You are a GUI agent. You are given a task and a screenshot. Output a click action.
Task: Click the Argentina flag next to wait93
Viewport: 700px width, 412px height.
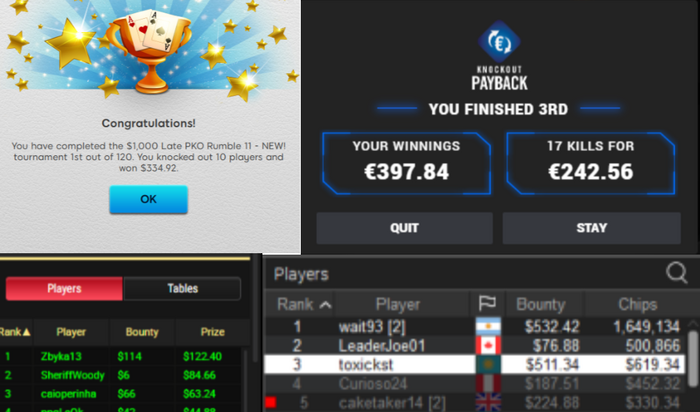(x=488, y=327)
